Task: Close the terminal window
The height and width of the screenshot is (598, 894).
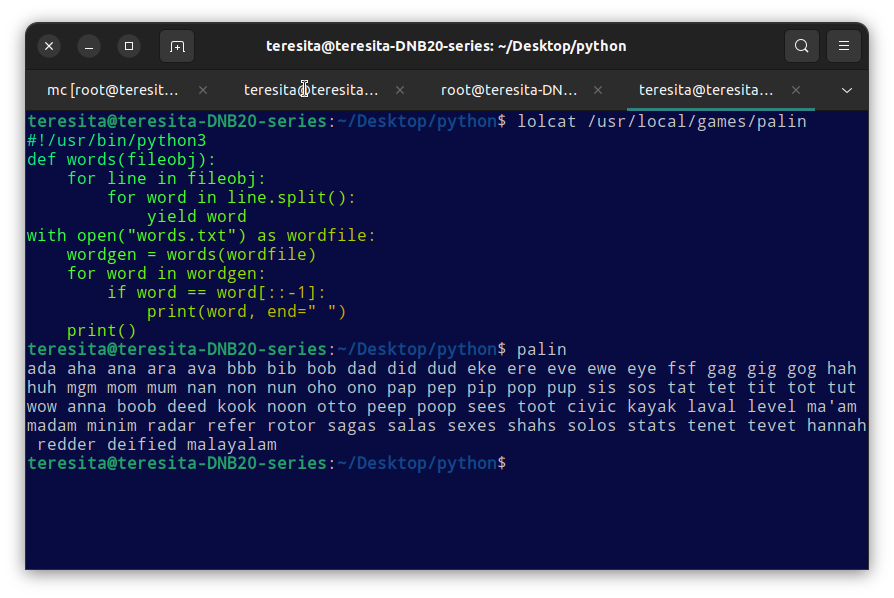Action: pos(49,46)
